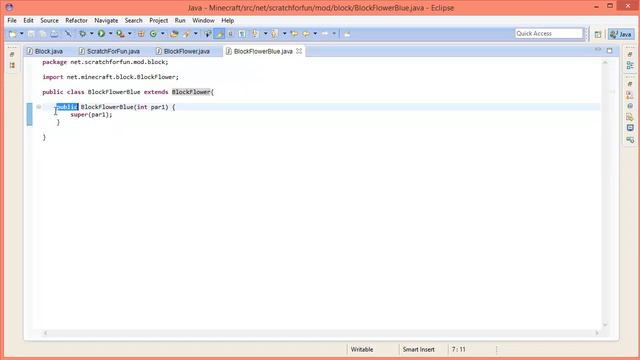Viewport: 640px width, 360px height.
Task: Click the Next Annotation icon
Action: (x=256, y=34)
